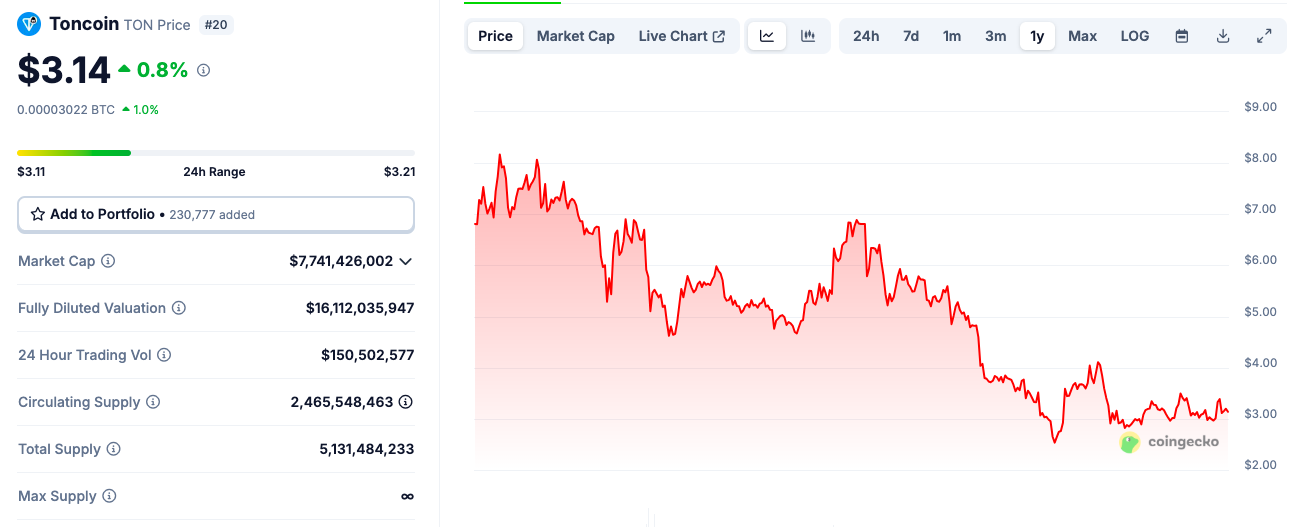Show info for Fully Diluted Valuation
This screenshot has width=1290, height=527.
tap(179, 308)
